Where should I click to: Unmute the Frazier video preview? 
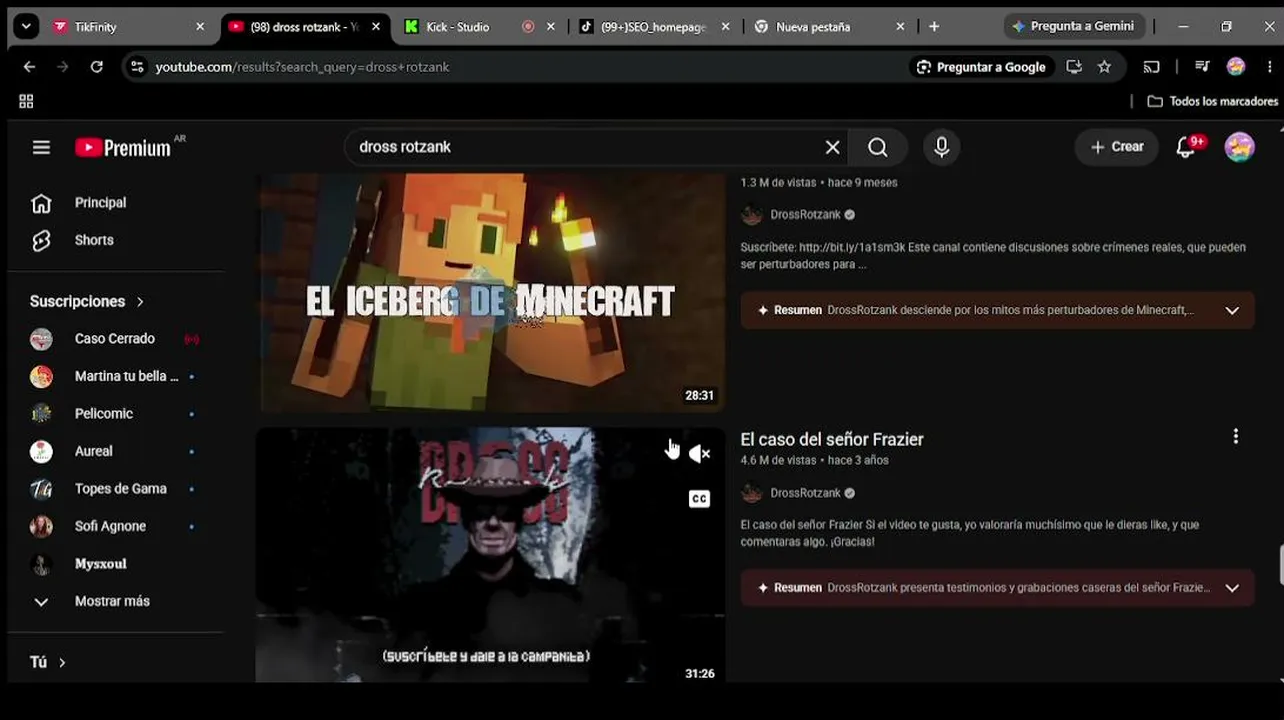pyautogui.click(x=699, y=454)
